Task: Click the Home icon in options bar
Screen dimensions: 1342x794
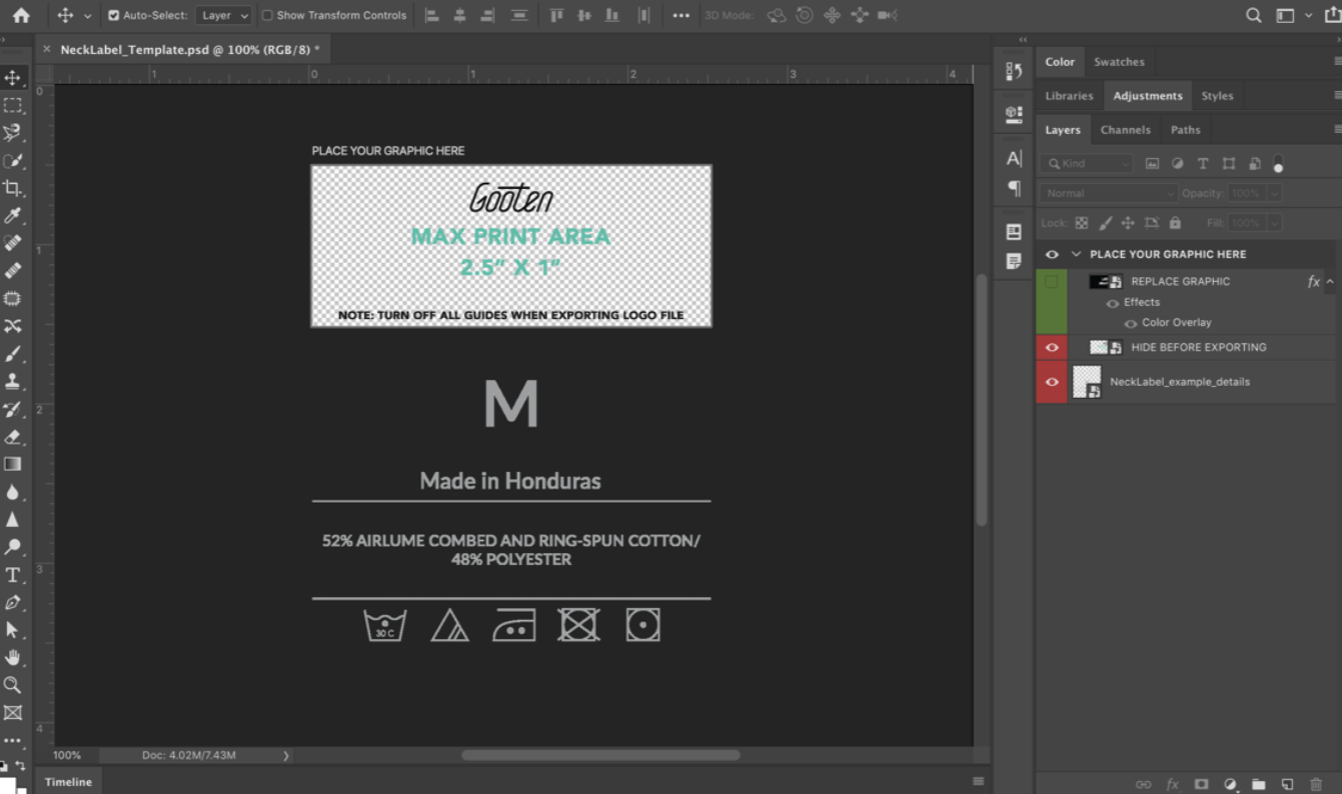Action: [21, 15]
